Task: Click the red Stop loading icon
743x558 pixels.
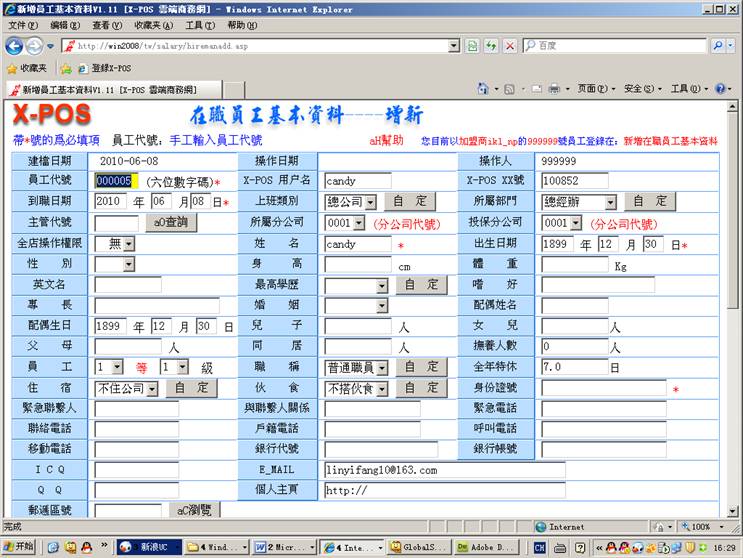Action: click(508, 46)
